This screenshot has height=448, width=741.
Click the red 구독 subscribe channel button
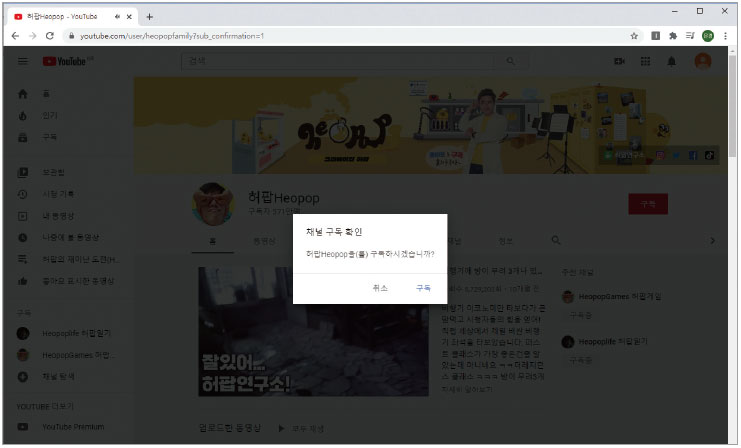(x=648, y=204)
